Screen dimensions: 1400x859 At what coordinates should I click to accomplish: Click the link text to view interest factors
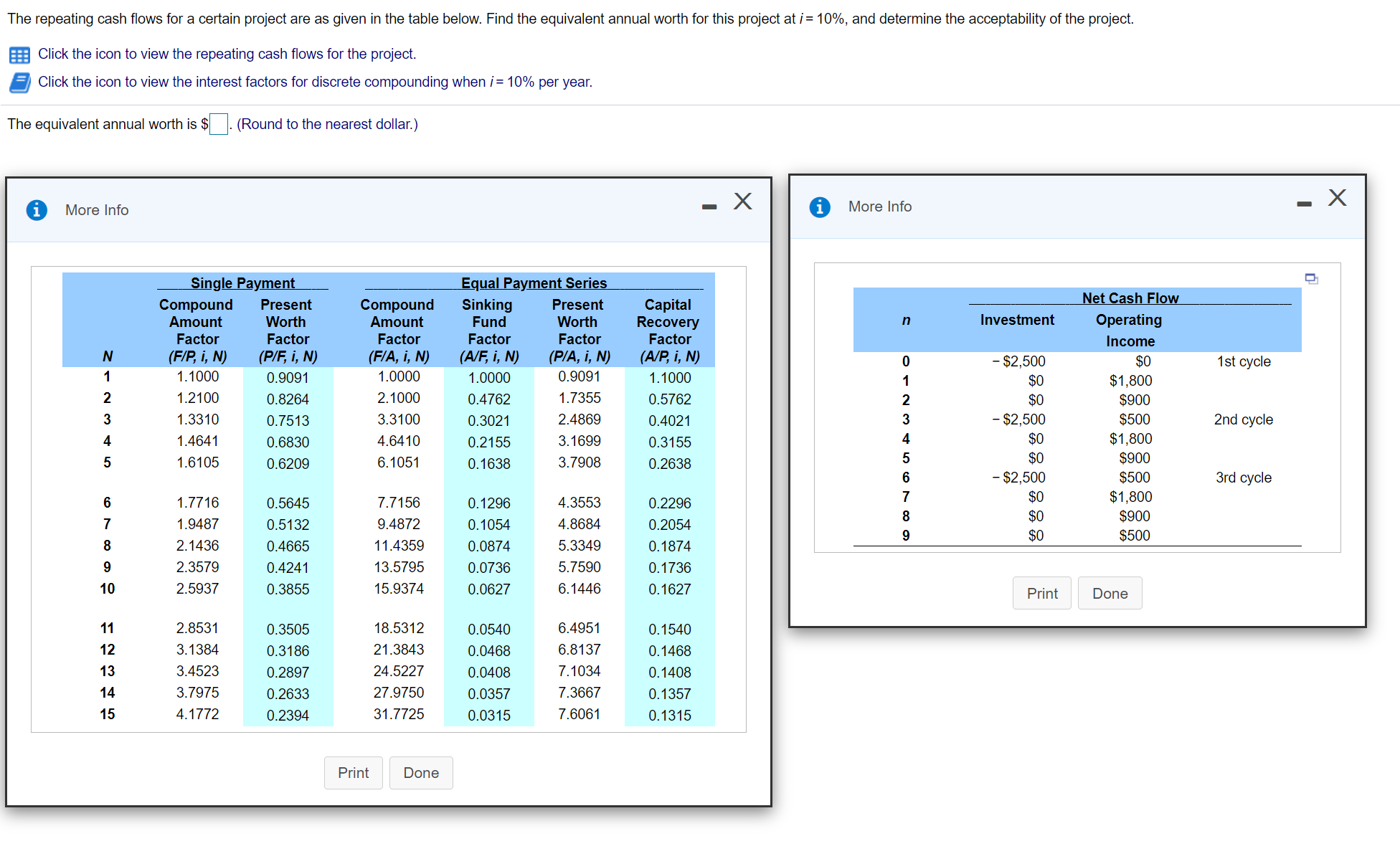tap(315, 82)
